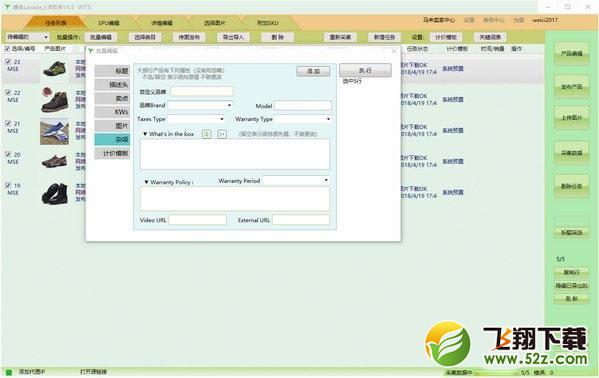Click the blue shoe thumbnail of item 21
Image resolution: width=599 pixels, height=378 pixels.
(x=55, y=131)
